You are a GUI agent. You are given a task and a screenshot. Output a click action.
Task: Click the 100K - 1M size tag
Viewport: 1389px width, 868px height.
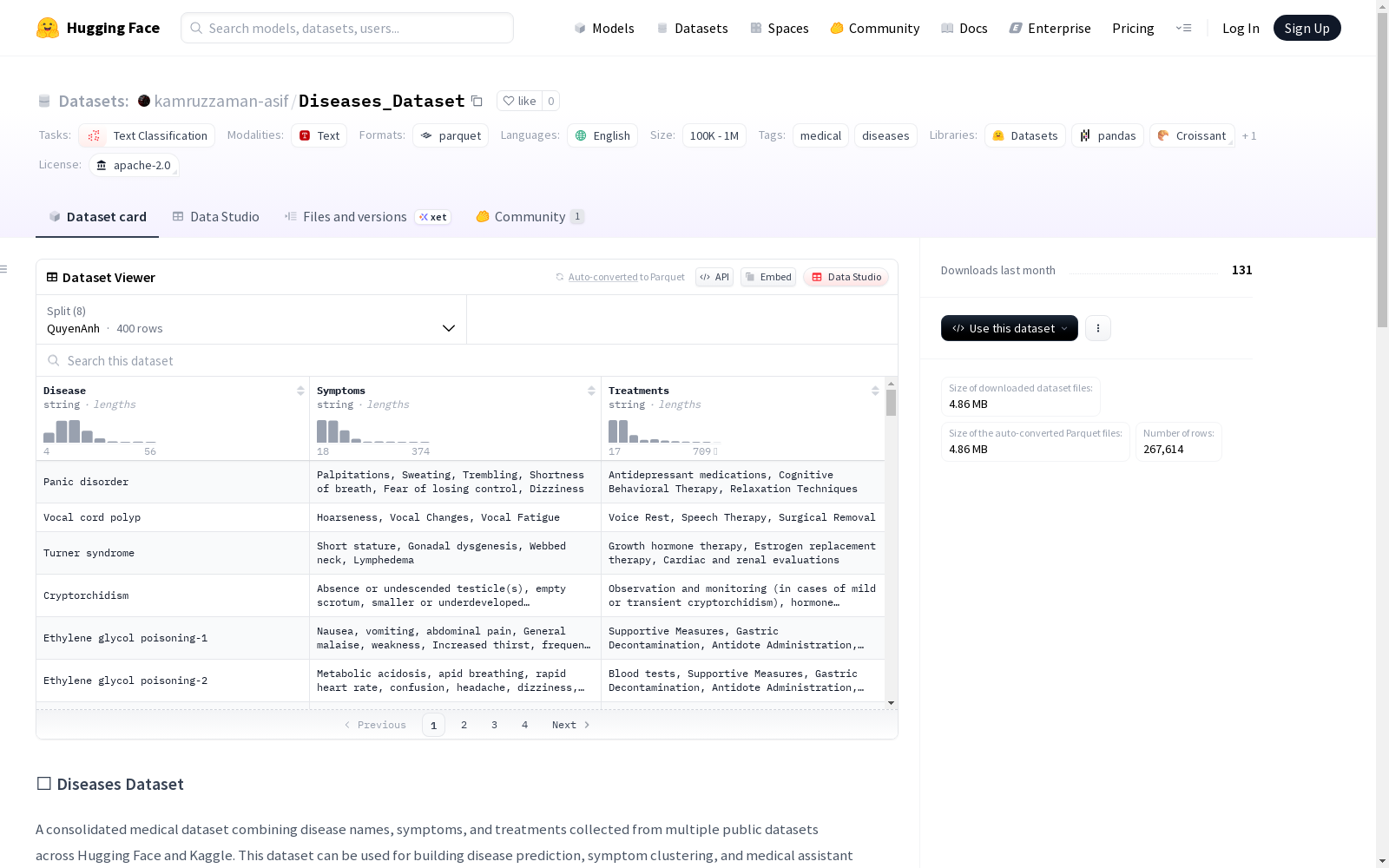[714, 135]
